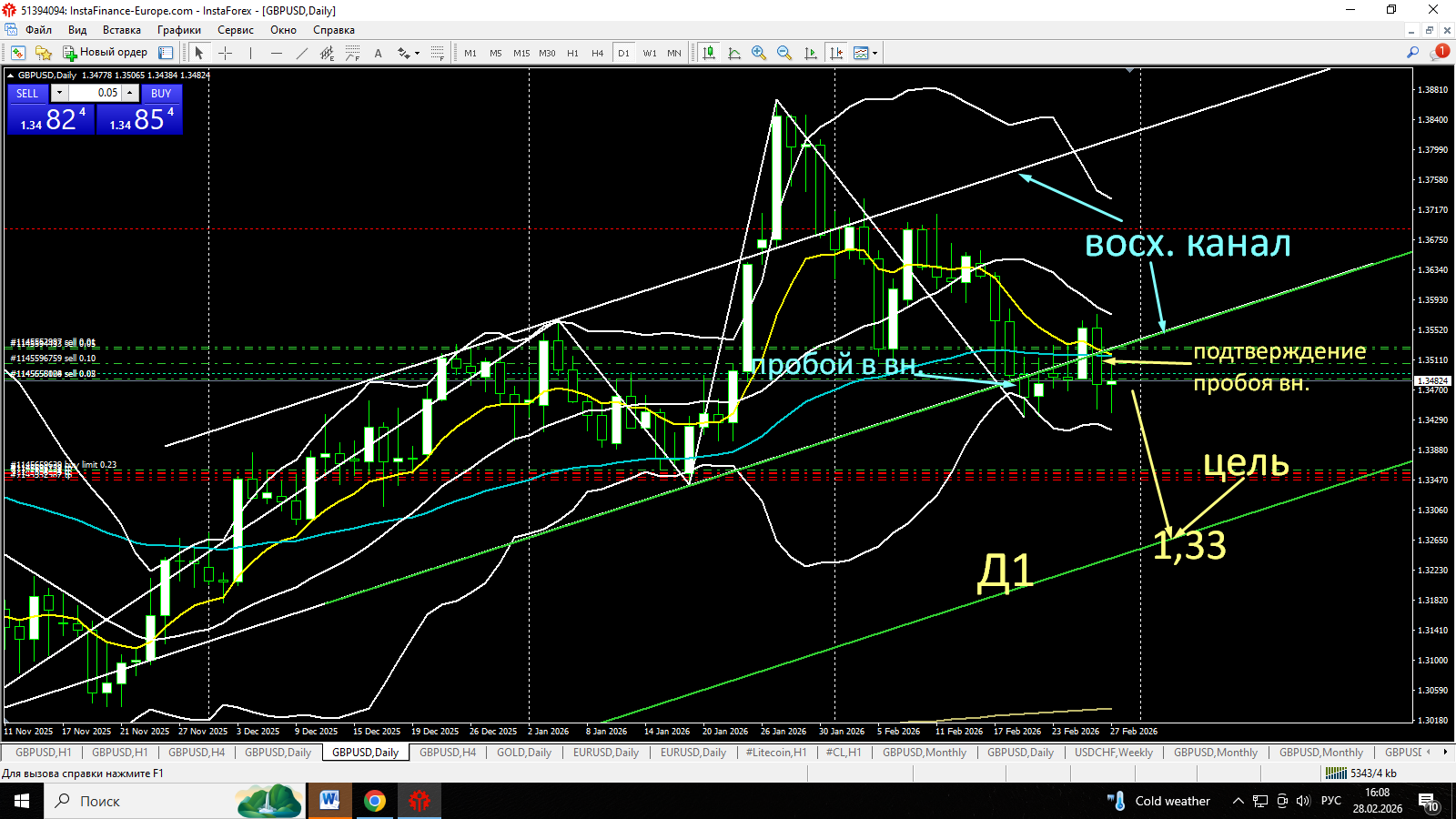Toggle the candlestick chart mode button

click(x=708, y=53)
